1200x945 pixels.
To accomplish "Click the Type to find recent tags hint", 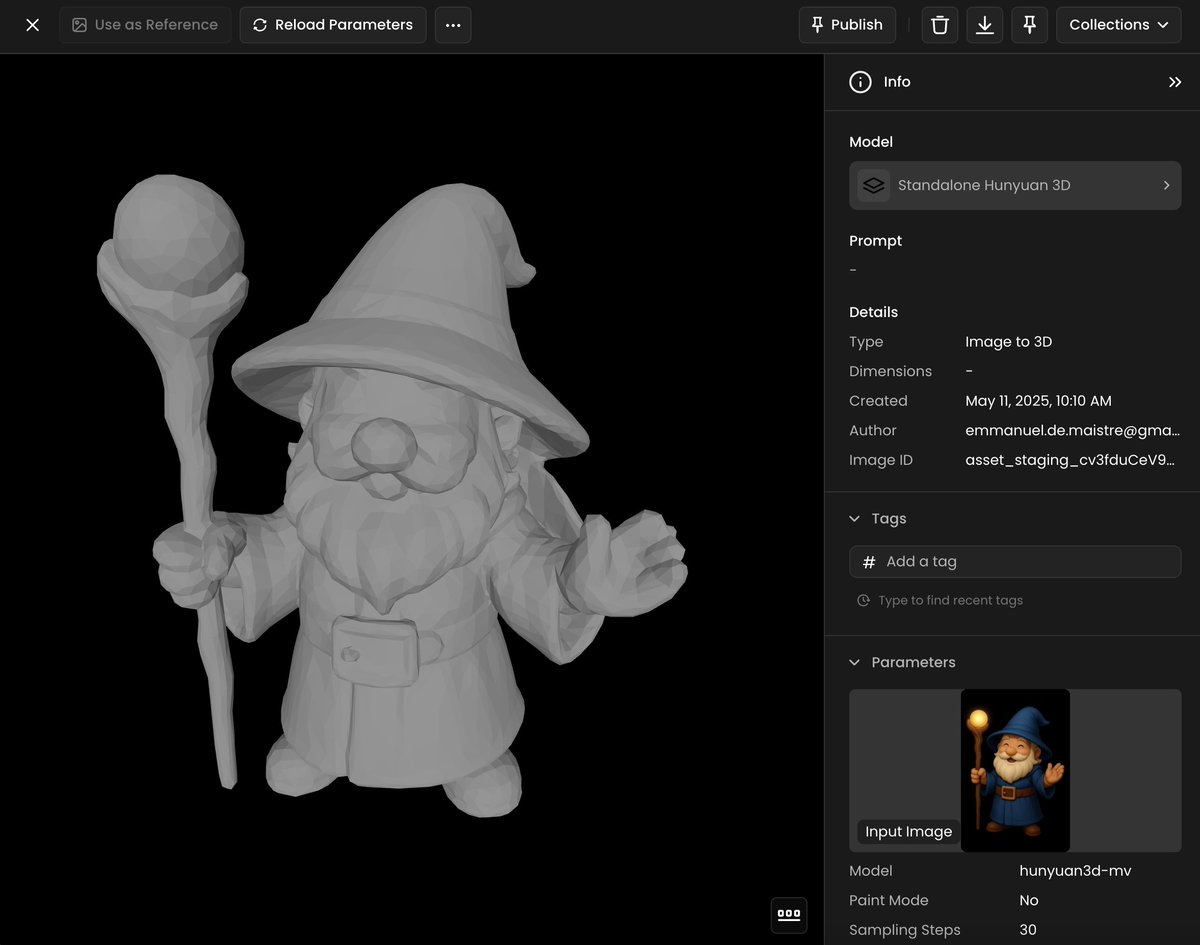I will pos(950,600).
